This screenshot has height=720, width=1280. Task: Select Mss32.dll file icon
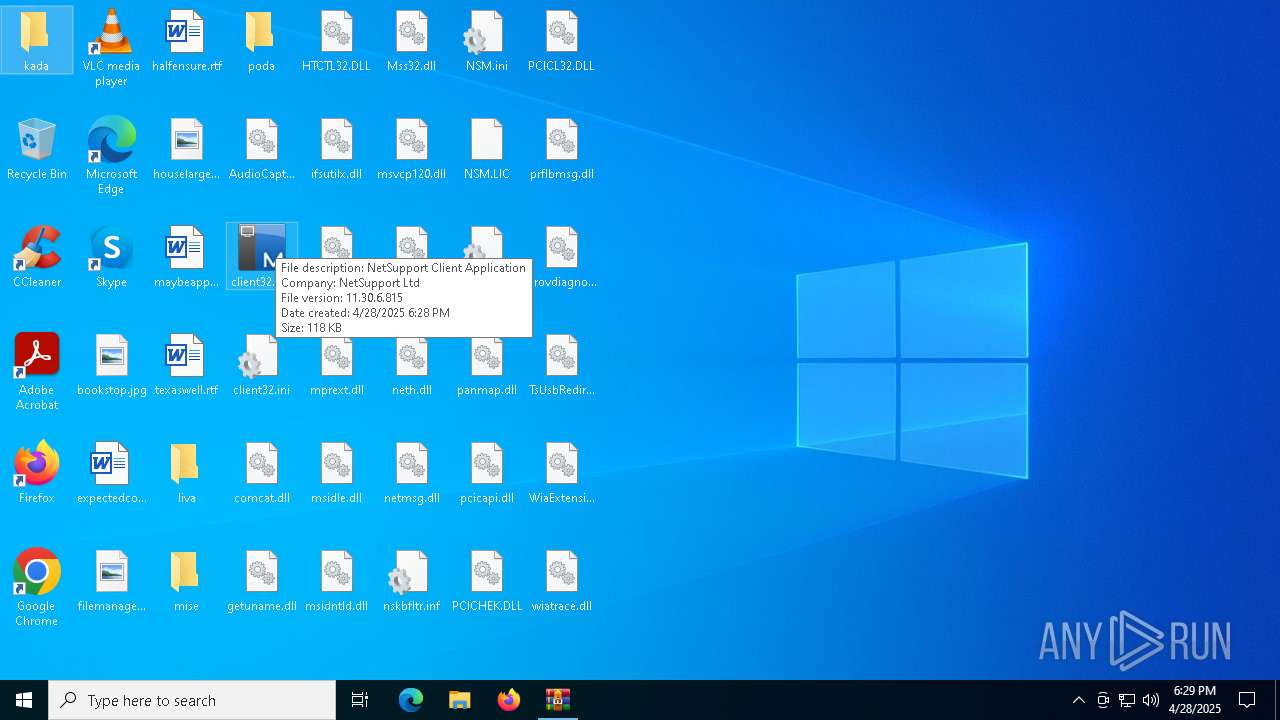point(411,40)
